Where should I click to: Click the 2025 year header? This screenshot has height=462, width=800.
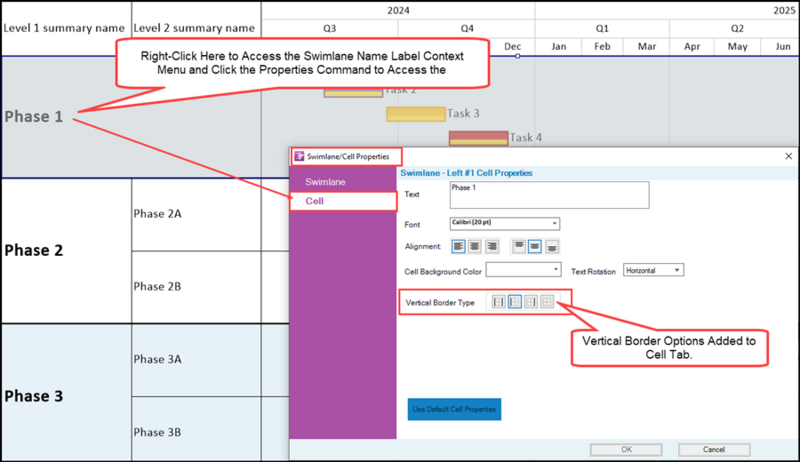[x=784, y=11]
